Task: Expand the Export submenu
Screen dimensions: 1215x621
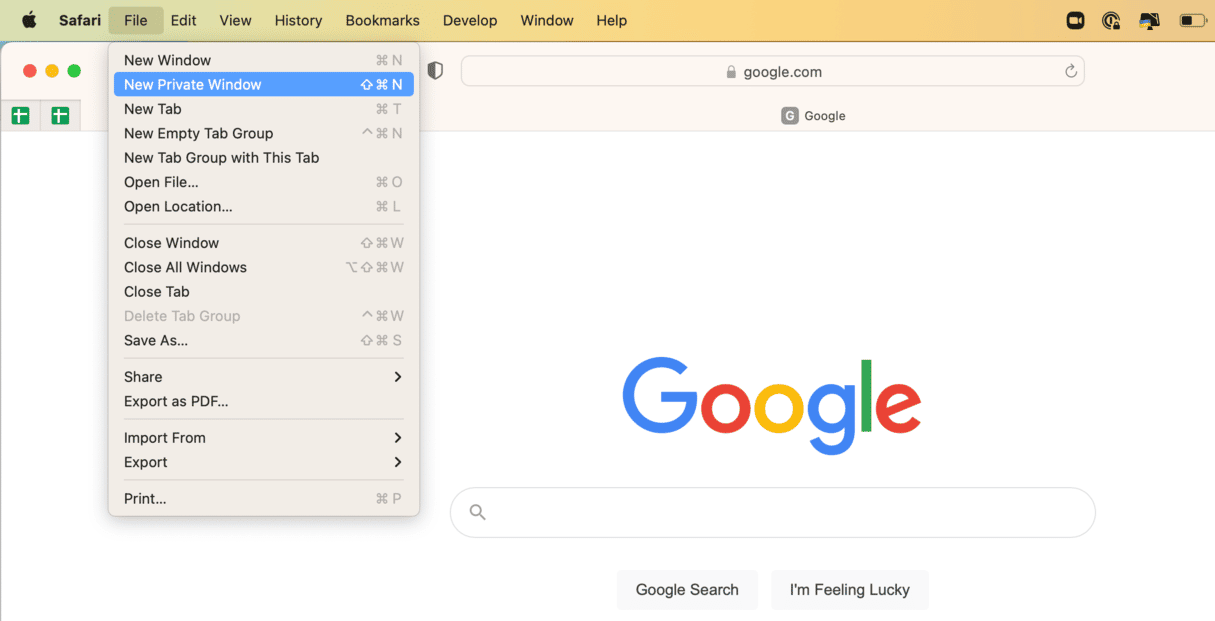Action: [264, 462]
